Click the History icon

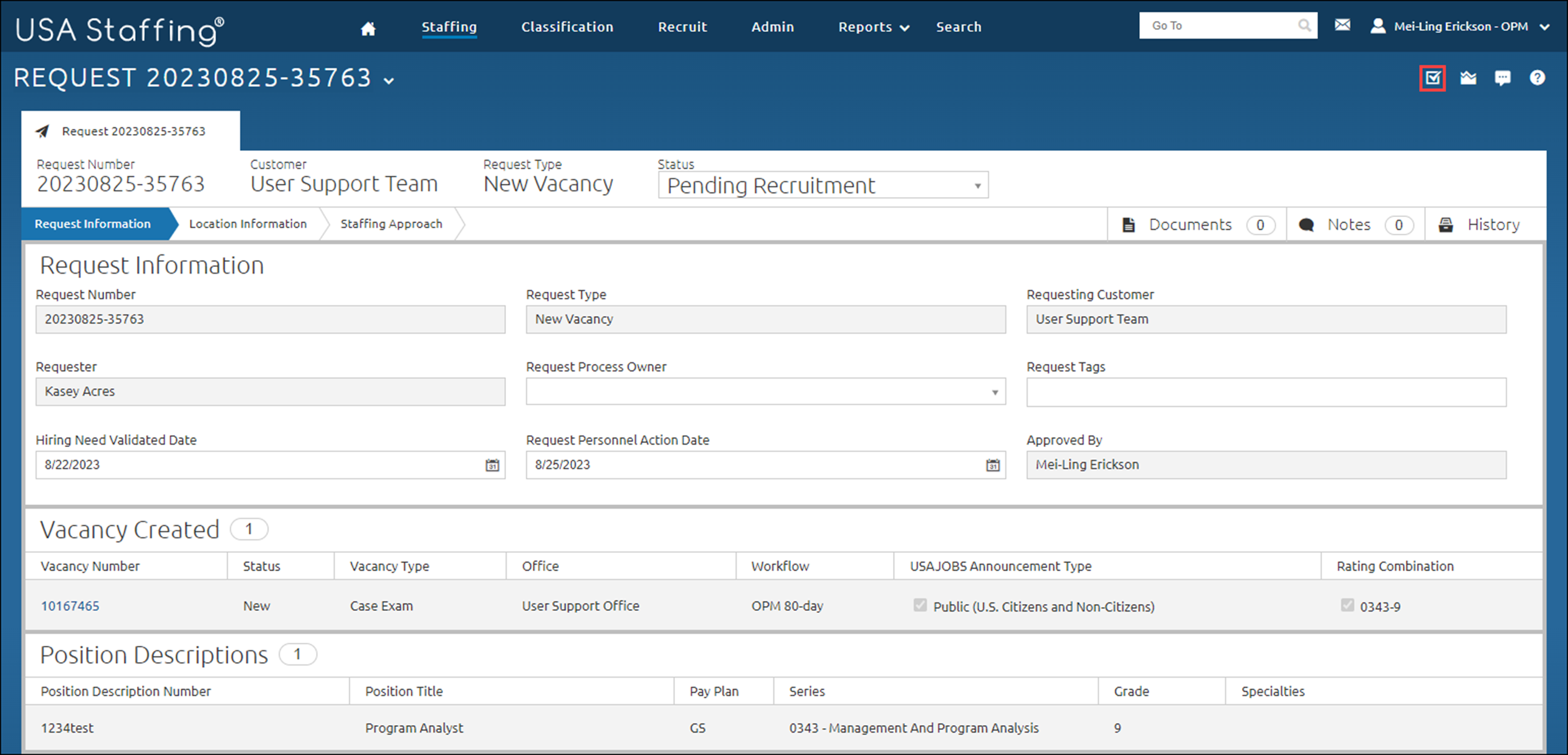tap(1446, 224)
